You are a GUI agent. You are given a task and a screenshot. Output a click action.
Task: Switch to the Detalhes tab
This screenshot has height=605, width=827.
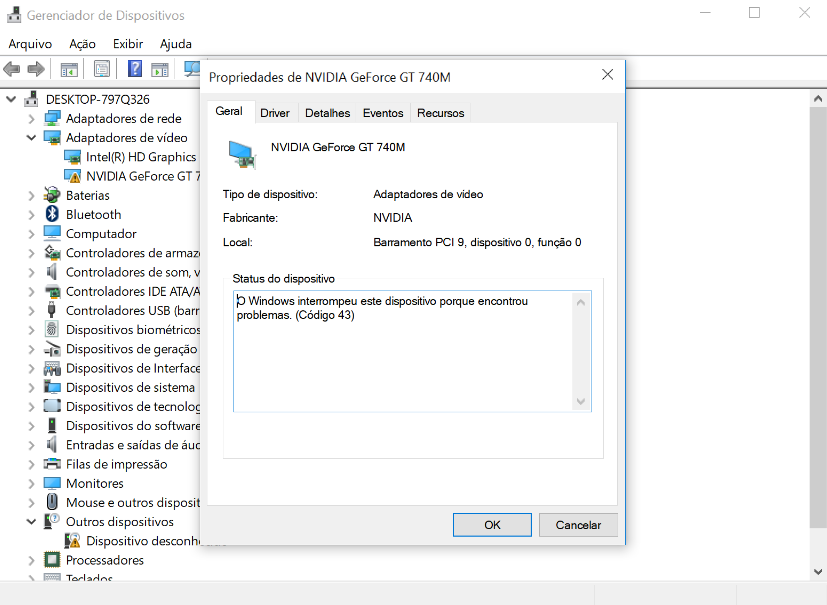tap(328, 113)
